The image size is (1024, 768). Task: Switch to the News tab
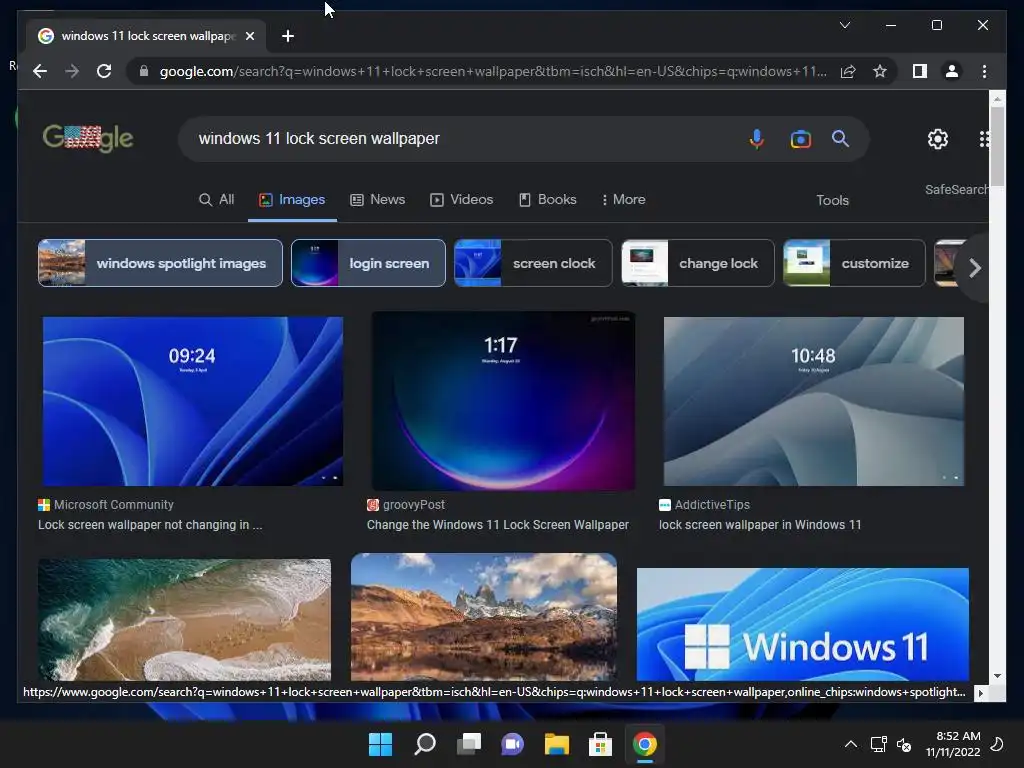pos(377,199)
